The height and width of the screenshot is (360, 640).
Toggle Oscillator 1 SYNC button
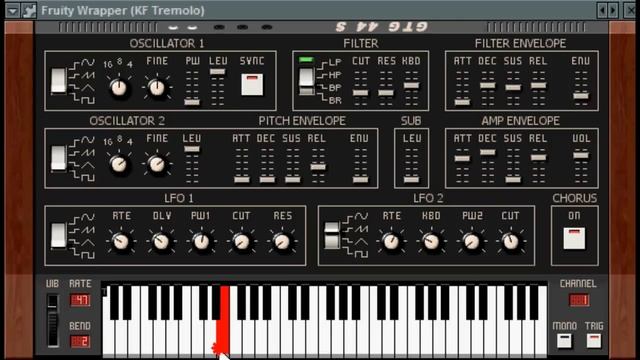[x=252, y=84]
